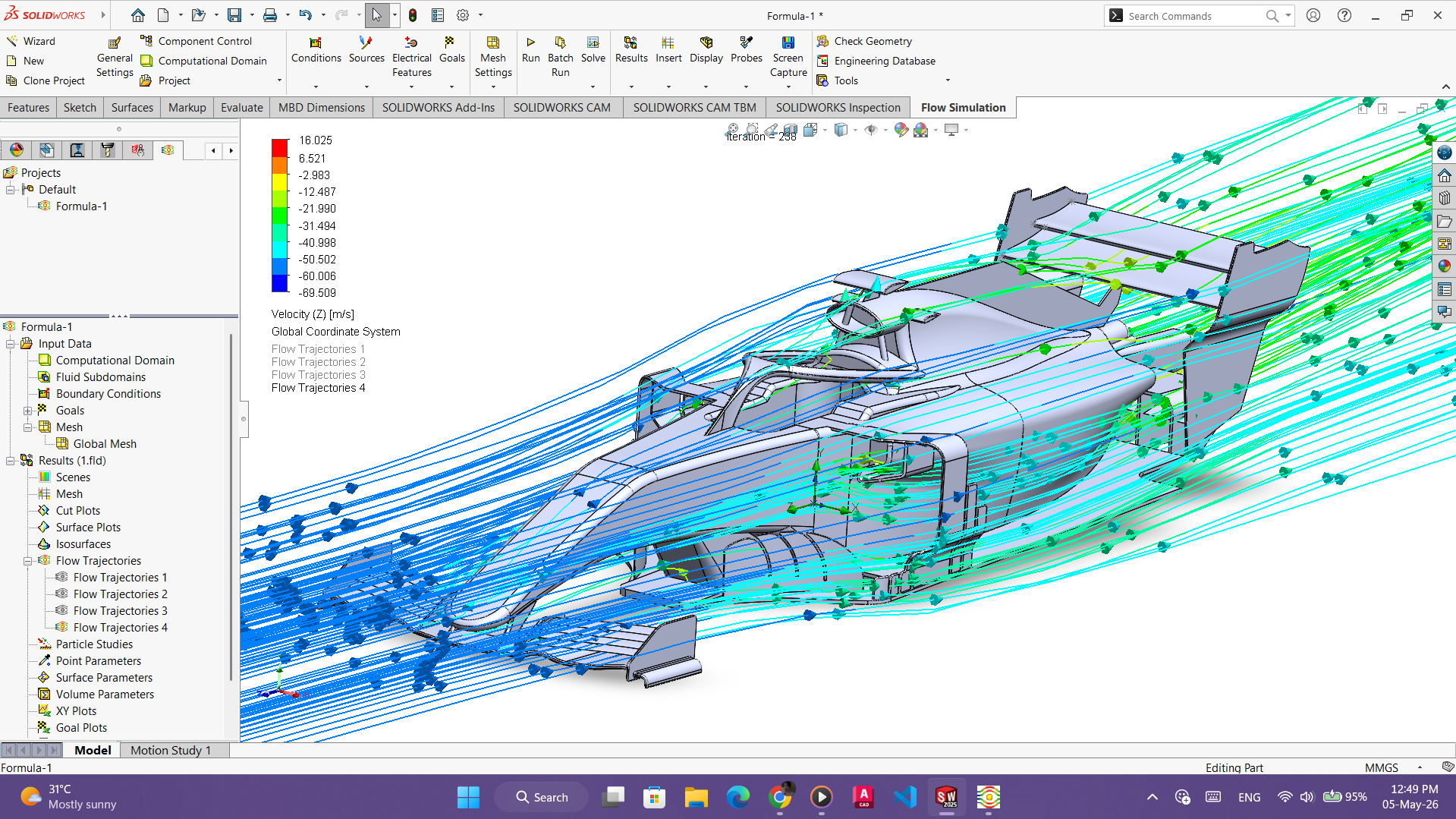This screenshot has width=1456, height=819.
Task: Switch to the Features tab
Action: [28, 108]
